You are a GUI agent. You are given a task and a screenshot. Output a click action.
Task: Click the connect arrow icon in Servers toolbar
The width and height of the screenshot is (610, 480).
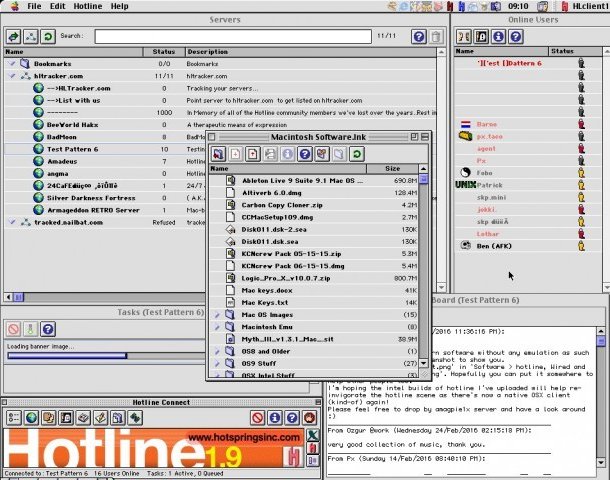pyautogui.click(x=14, y=37)
